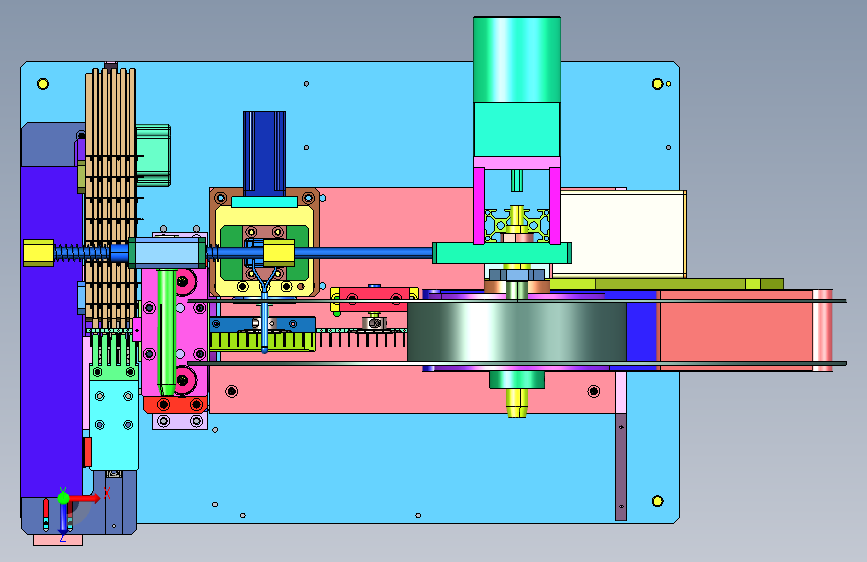Select the yellow-green comb under the blue bar

(263, 341)
